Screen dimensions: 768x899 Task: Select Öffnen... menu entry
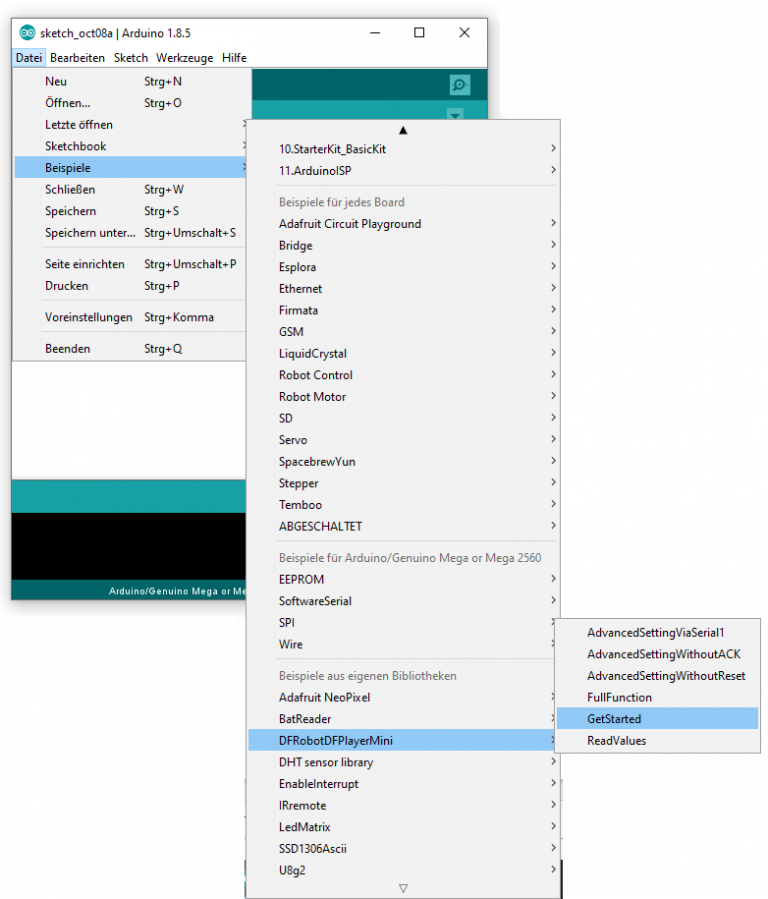click(132, 103)
